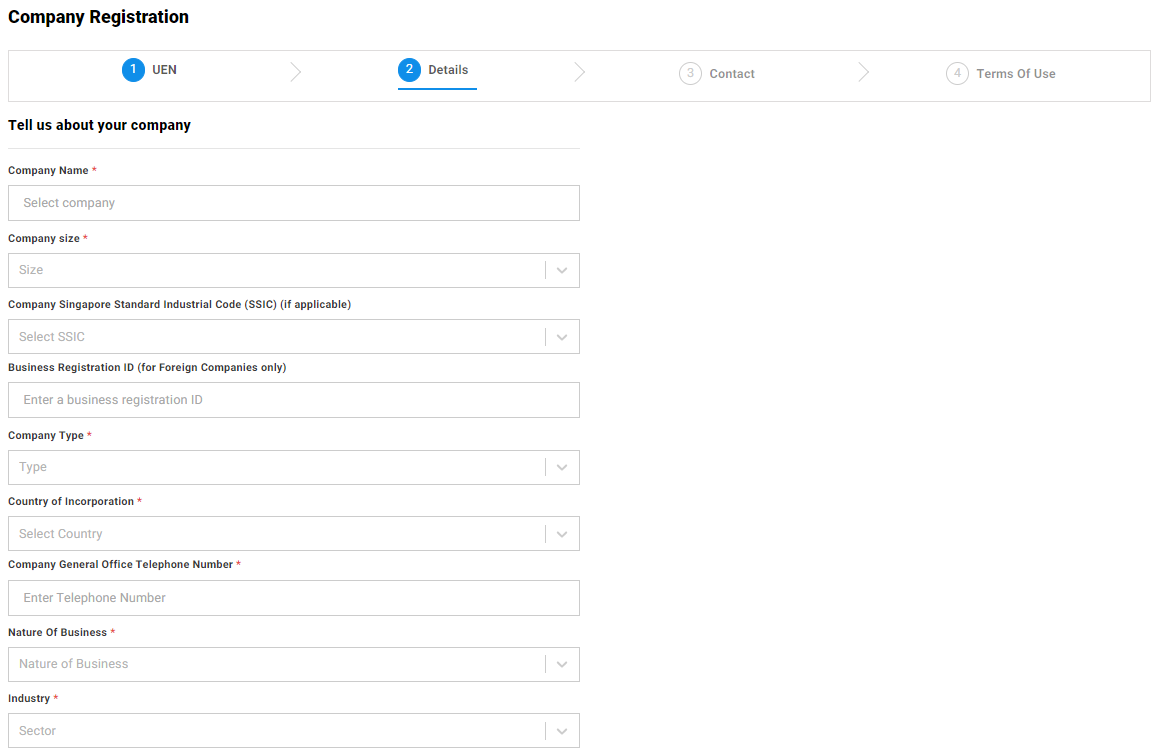Click the chevron before Terms Of Use step
Screen dimensions: 1162x754
[x=864, y=72]
